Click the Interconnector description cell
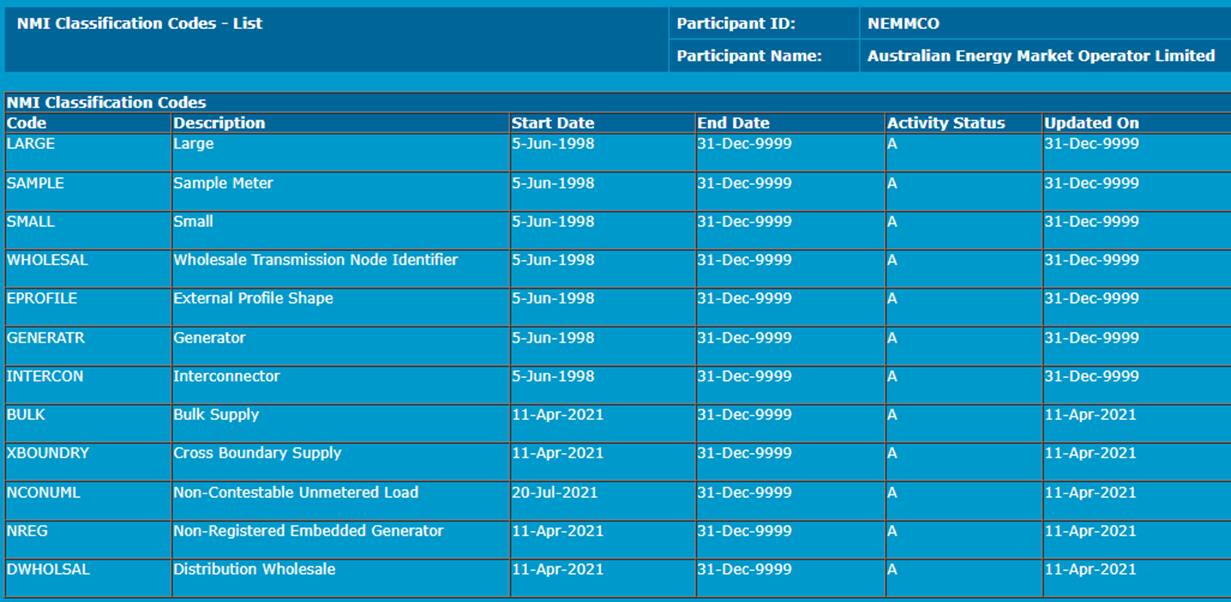1231x602 pixels. point(226,377)
